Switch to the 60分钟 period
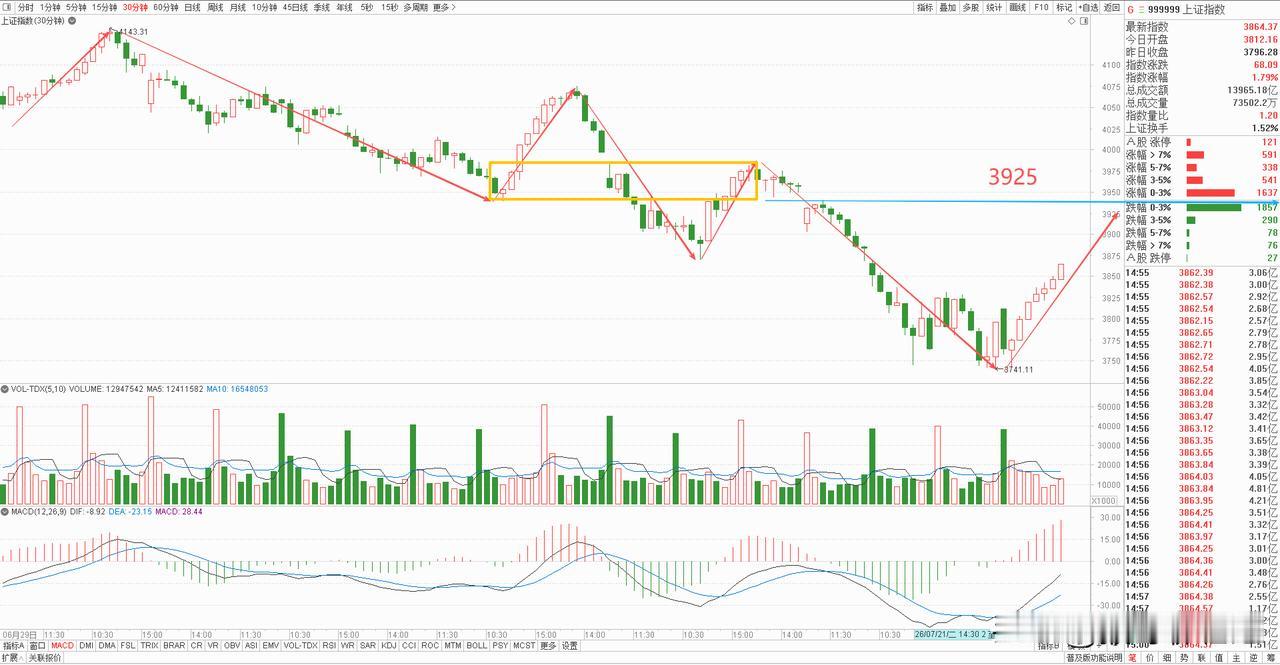Screen dimensions: 1280x665 point(167,7)
